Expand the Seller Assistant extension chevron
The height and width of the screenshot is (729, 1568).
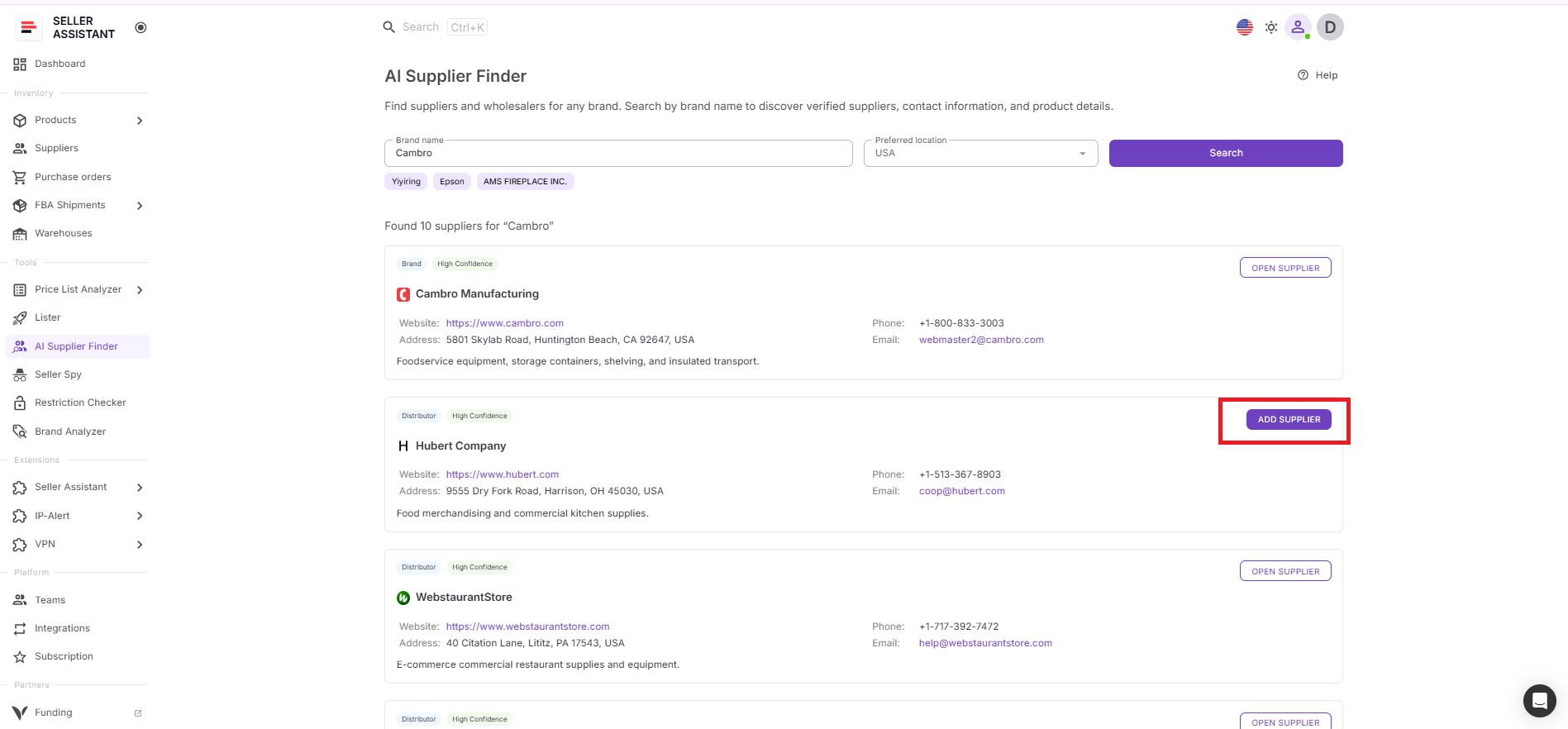click(140, 488)
